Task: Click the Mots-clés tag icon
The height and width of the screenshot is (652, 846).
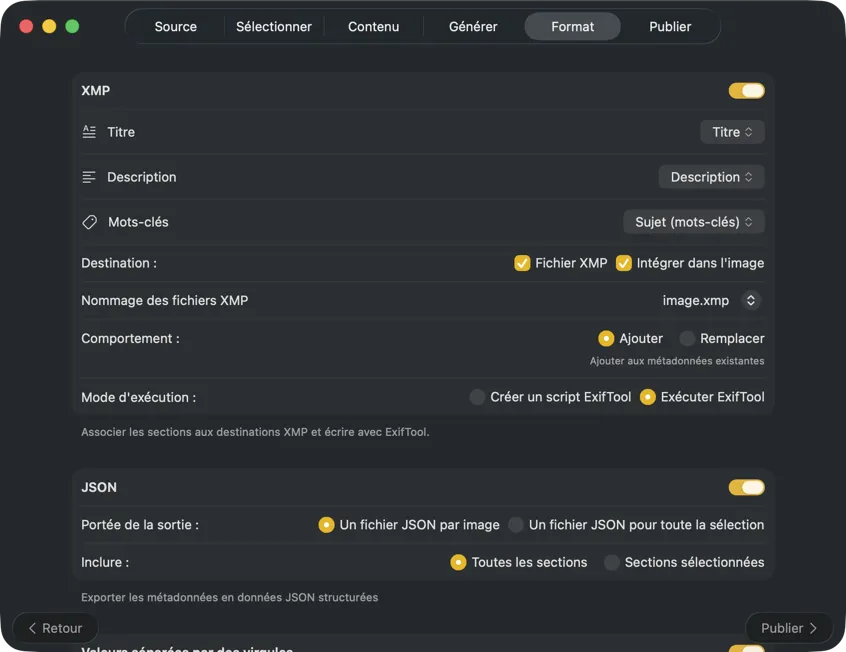Action: 89,222
